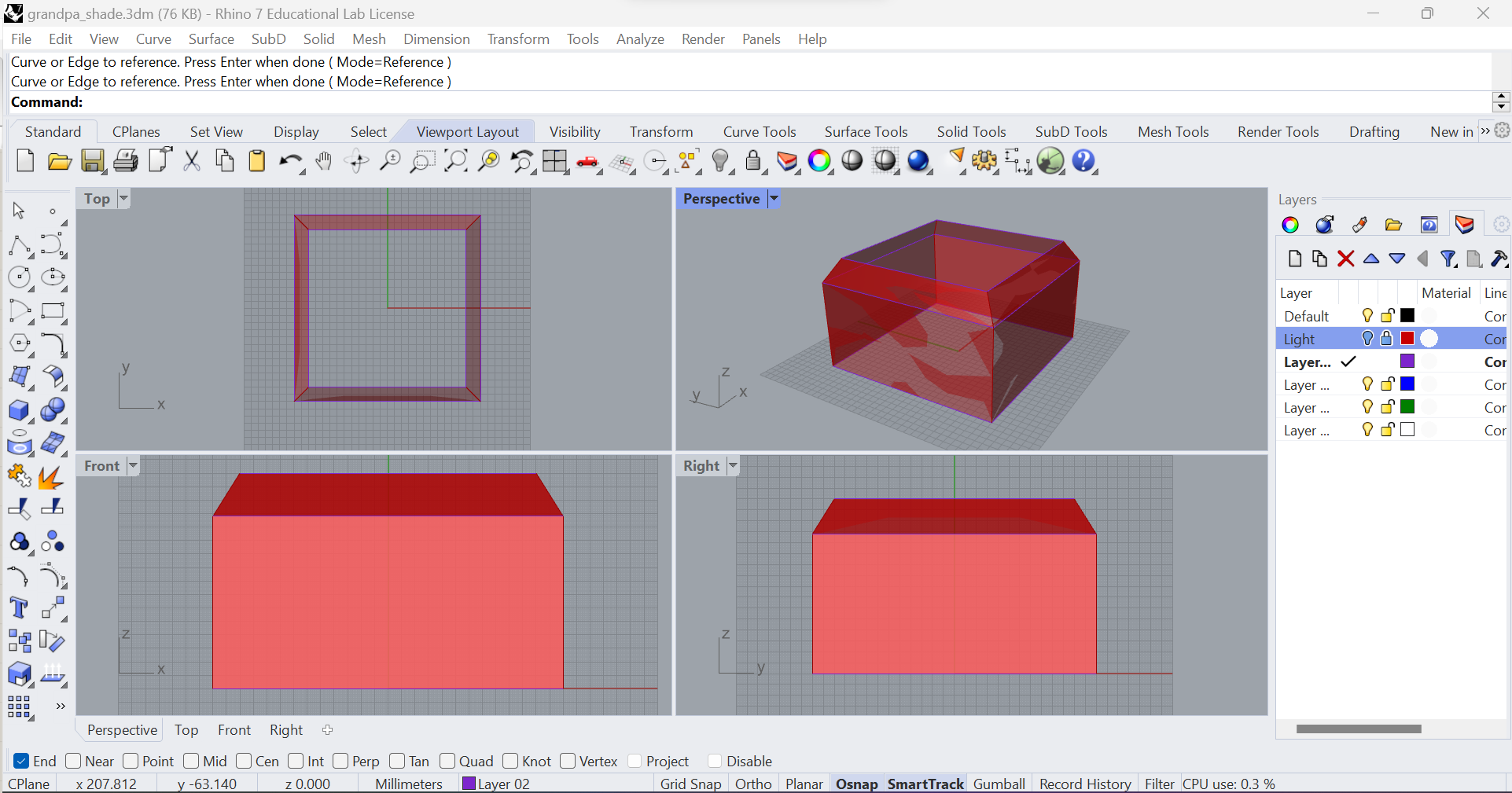The image size is (1512, 793).
Task: Enable the Near osnap checkbox
Action: pyautogui.click(x=74, y=761)
